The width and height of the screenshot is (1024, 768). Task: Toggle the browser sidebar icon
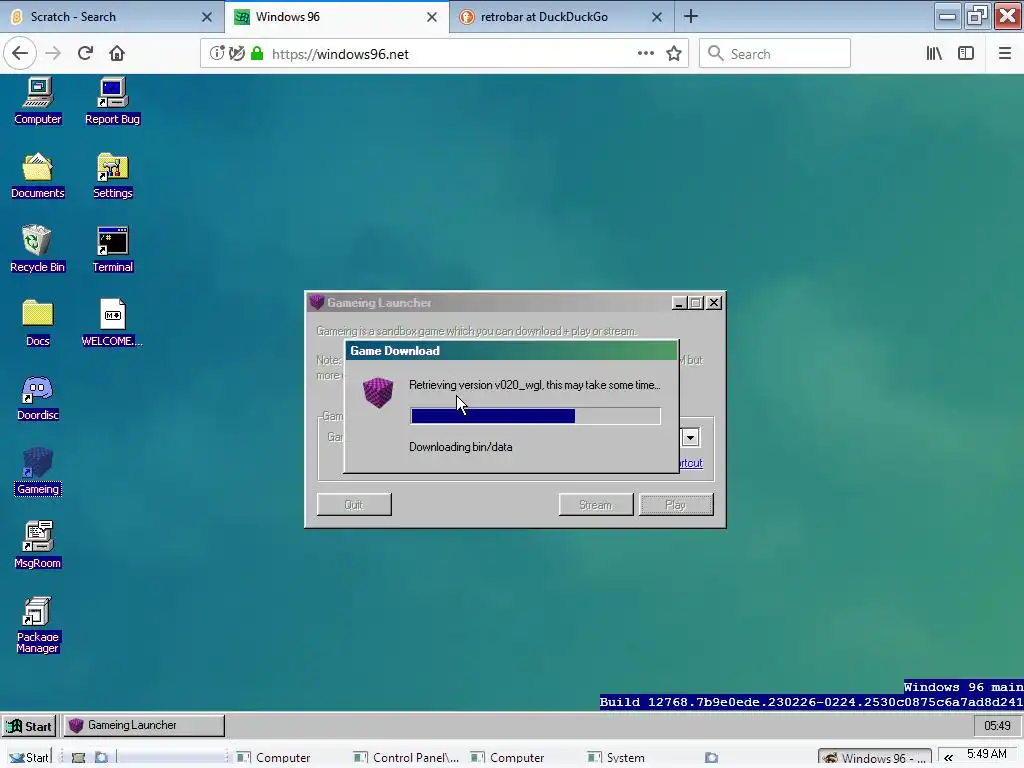966,54
